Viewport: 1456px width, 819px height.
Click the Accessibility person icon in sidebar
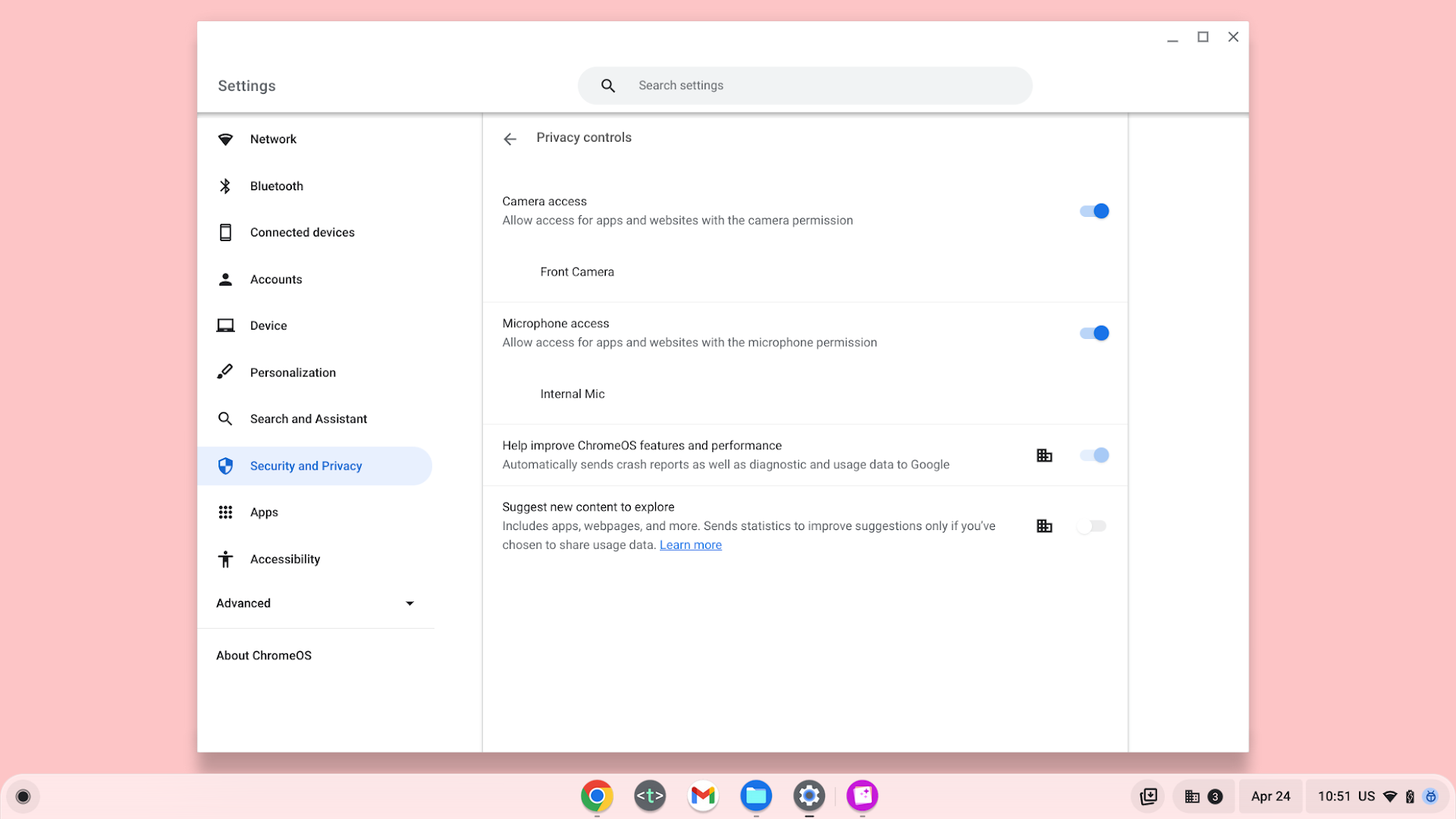[225, 558]
